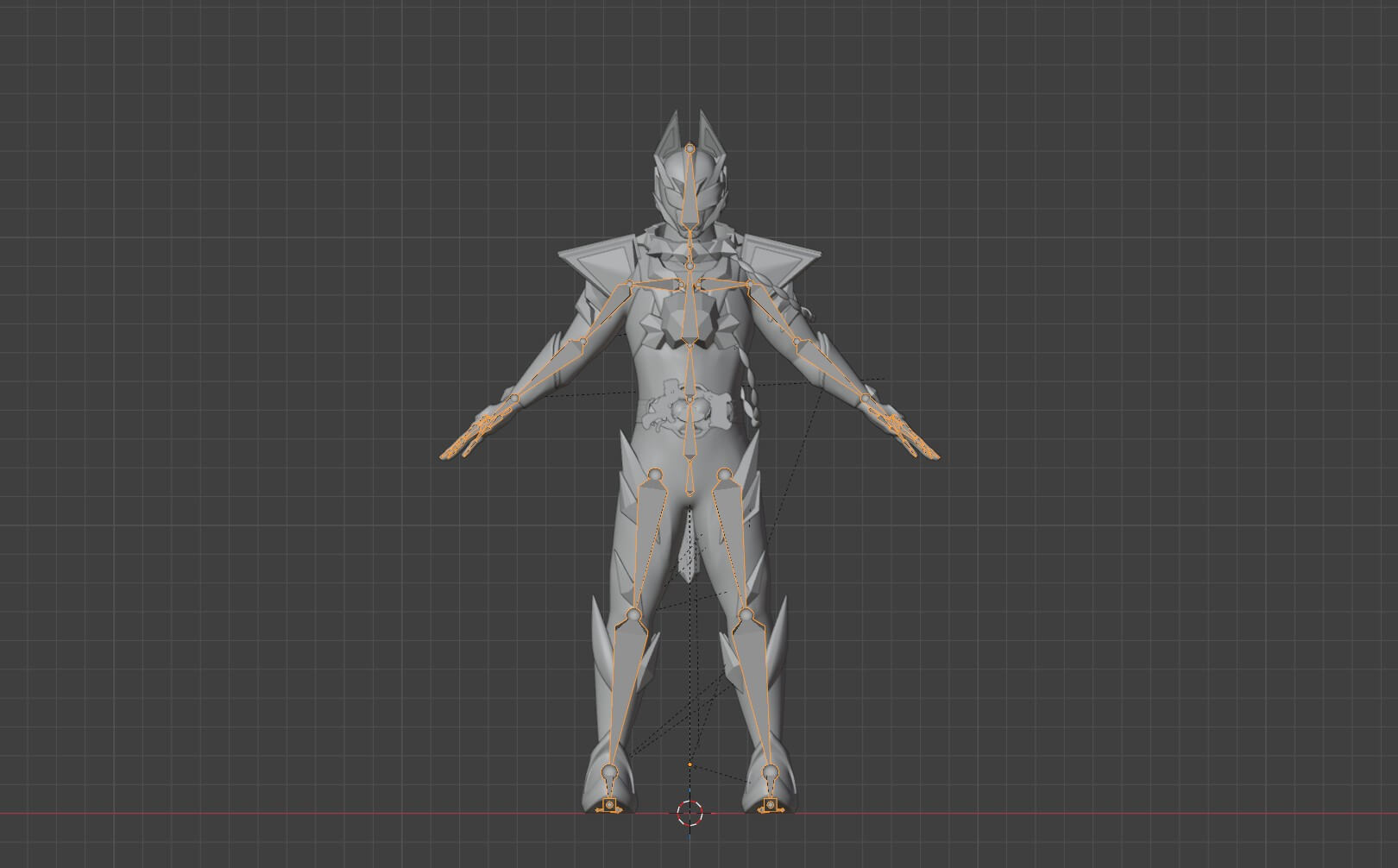Select the upper arm bone on viewer's left
Viewport: 1398px width, 868px height.
[x=607, y=312]
